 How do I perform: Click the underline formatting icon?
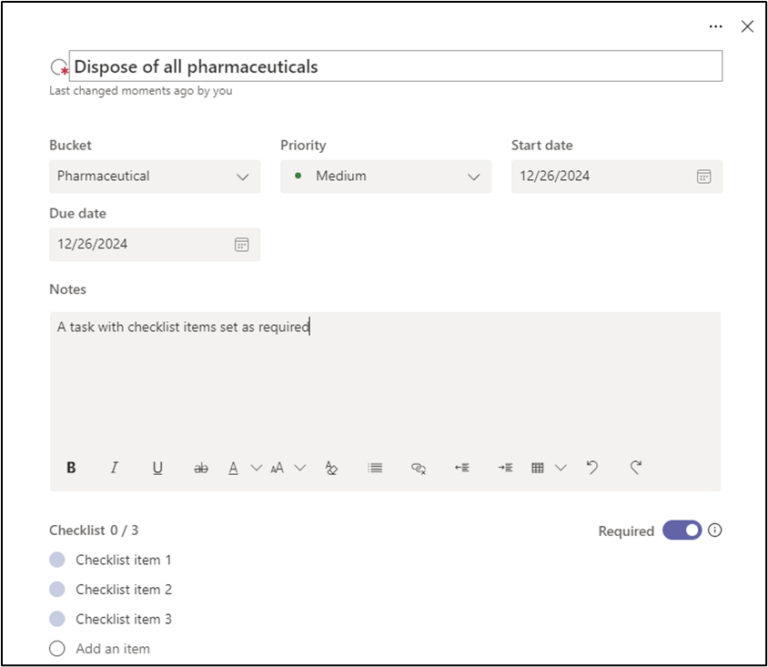click(x=157, y=467)
